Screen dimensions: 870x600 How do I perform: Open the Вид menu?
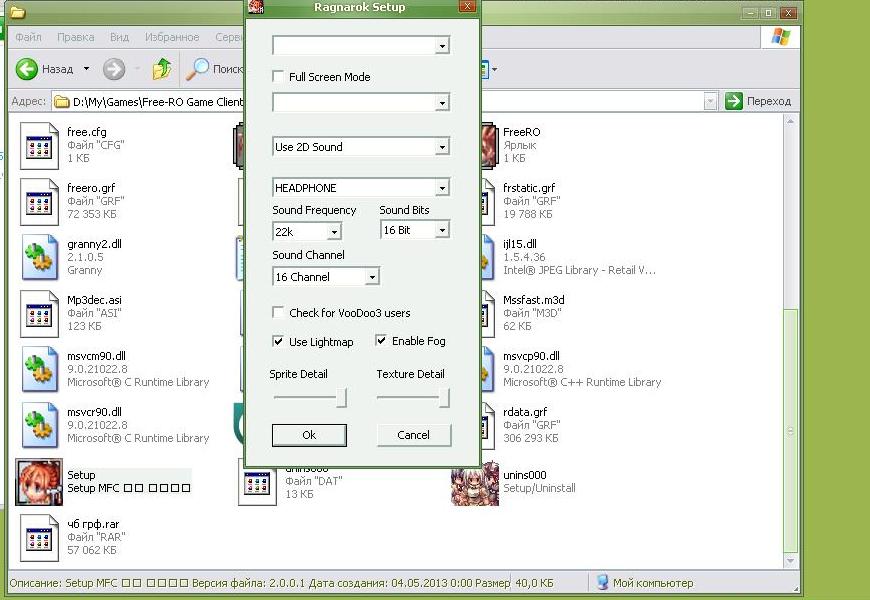pyautogui.click(x=119, y=37)
